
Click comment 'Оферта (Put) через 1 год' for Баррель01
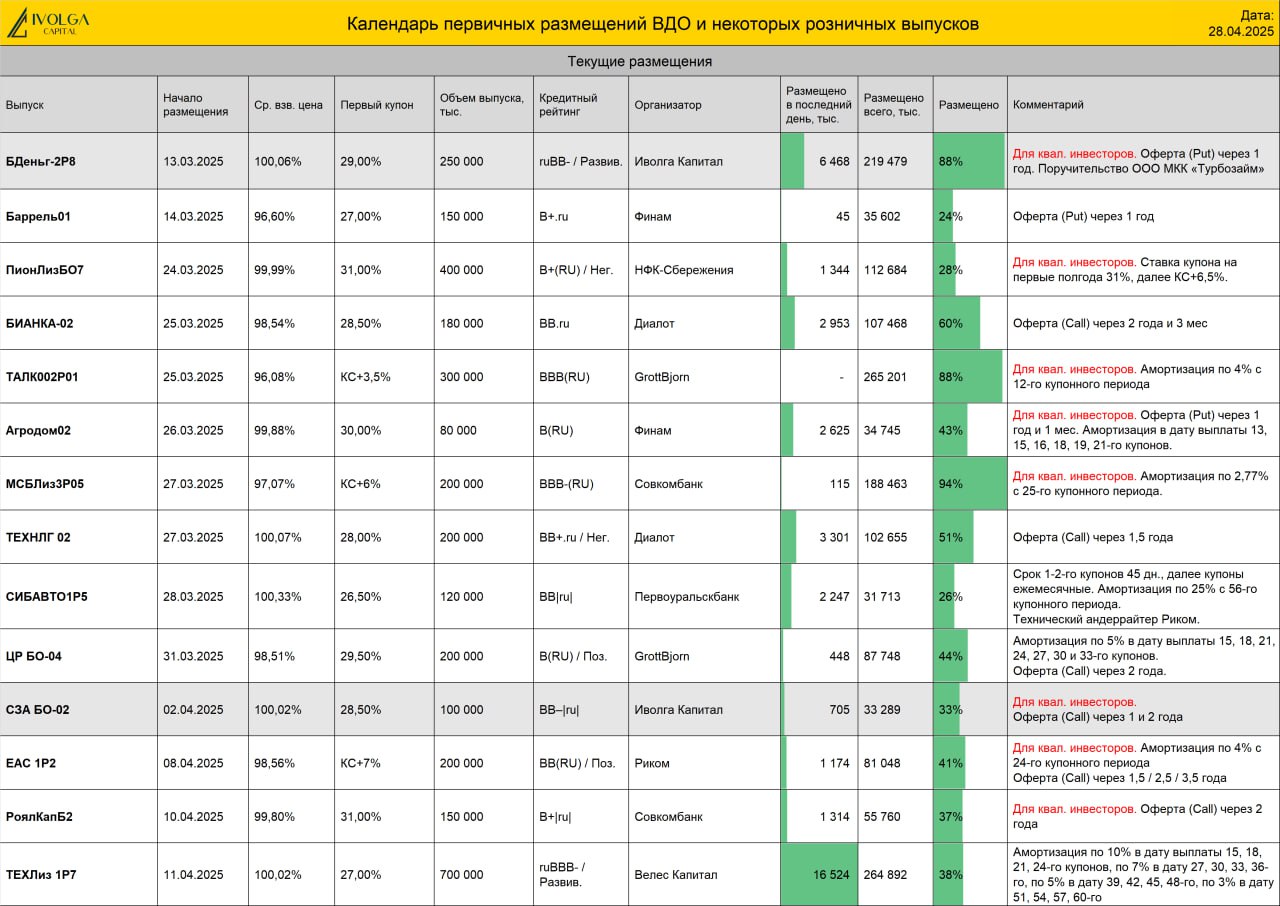click(1084, 216)
